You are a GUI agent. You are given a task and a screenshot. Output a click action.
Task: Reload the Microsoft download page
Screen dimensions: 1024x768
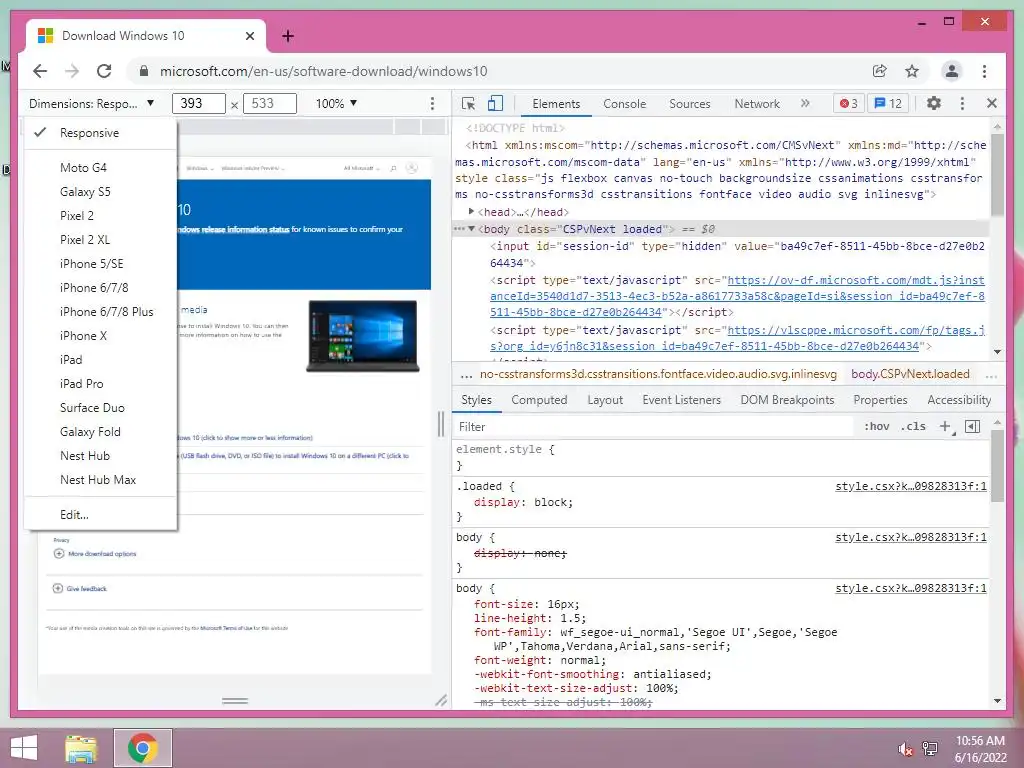click(x=104, y=71)
